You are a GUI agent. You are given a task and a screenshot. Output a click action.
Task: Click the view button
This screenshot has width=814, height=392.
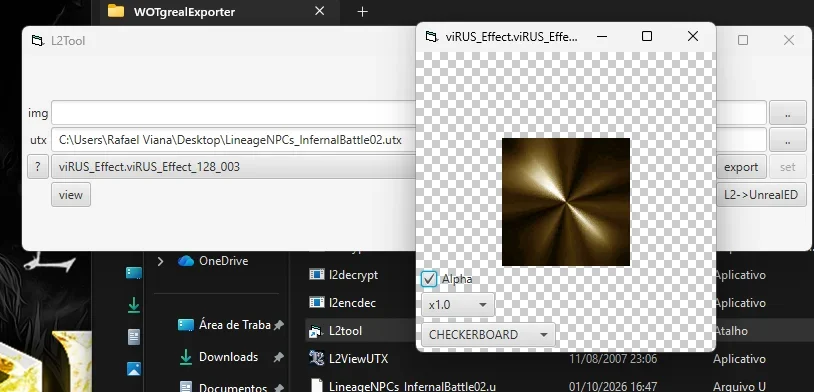pos(71,195)
